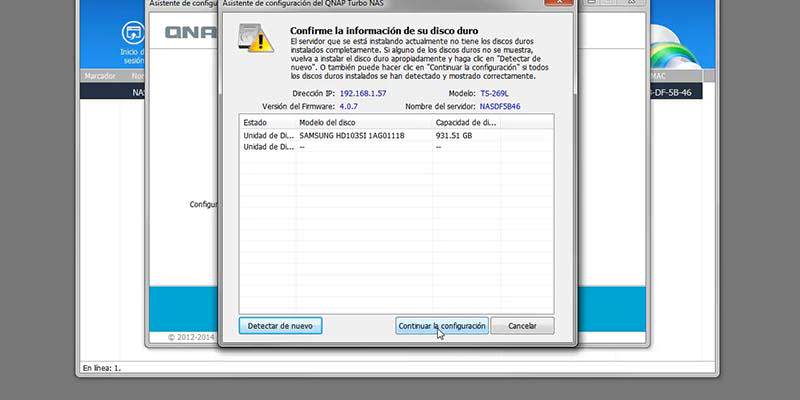Click server name NASDF5B46
The image size is (800, 400).
[x=500, y=107]
